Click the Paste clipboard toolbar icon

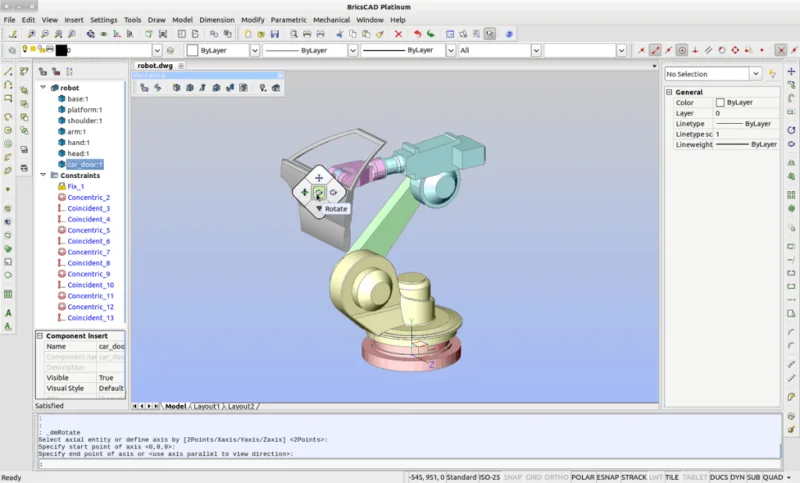click(366, 34)
